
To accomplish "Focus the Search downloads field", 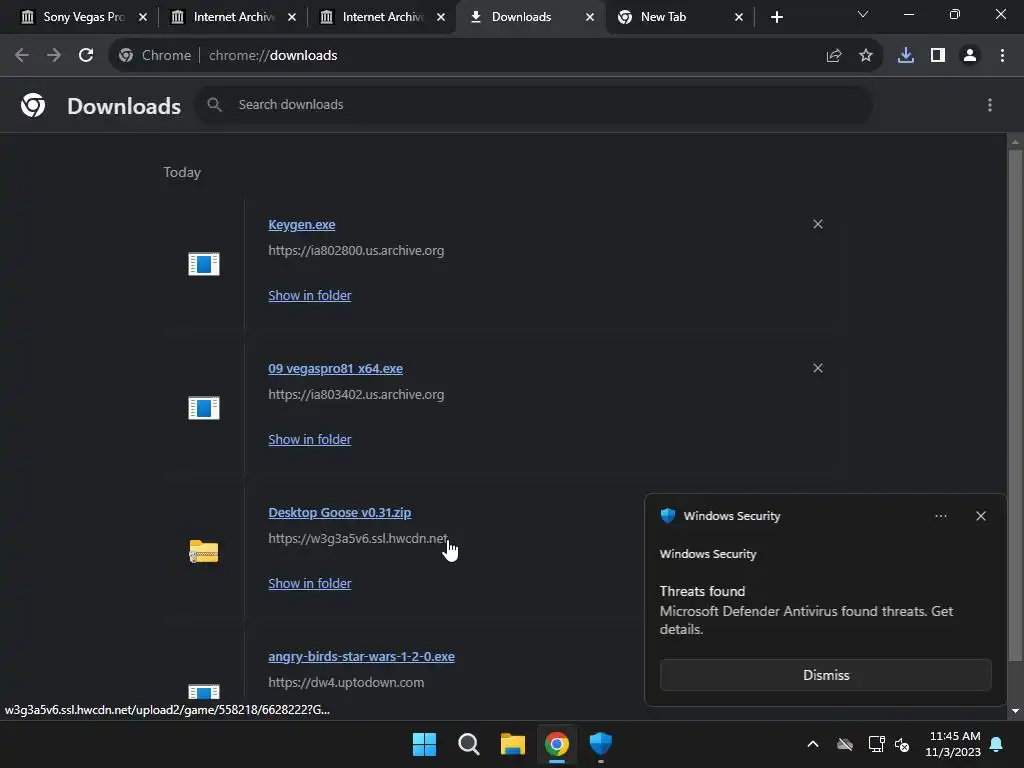I will tap(533, 104).
